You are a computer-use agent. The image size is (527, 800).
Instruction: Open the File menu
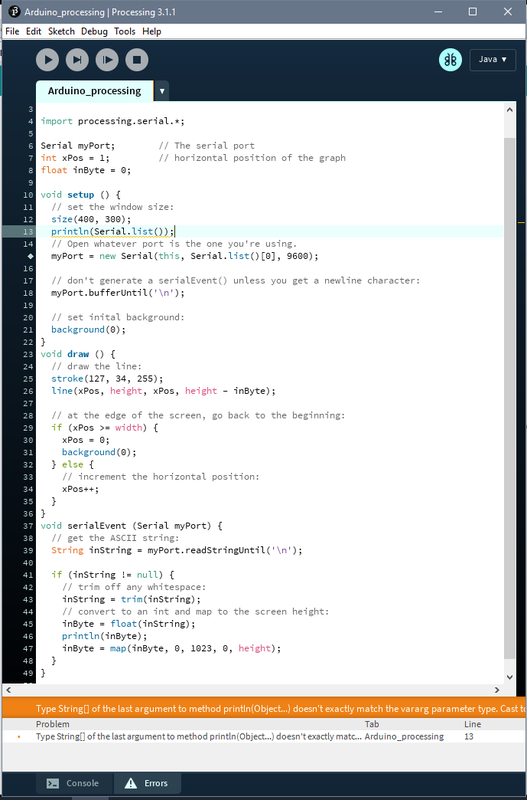point(12,31)
